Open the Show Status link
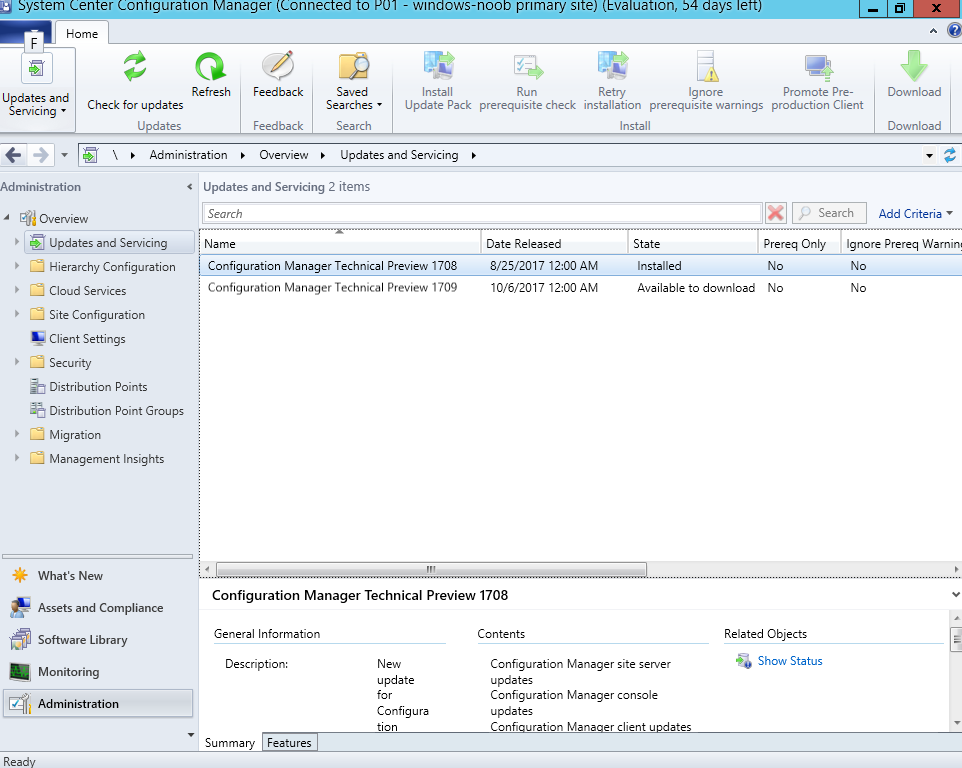962x768 pixels. coord(790,661)
